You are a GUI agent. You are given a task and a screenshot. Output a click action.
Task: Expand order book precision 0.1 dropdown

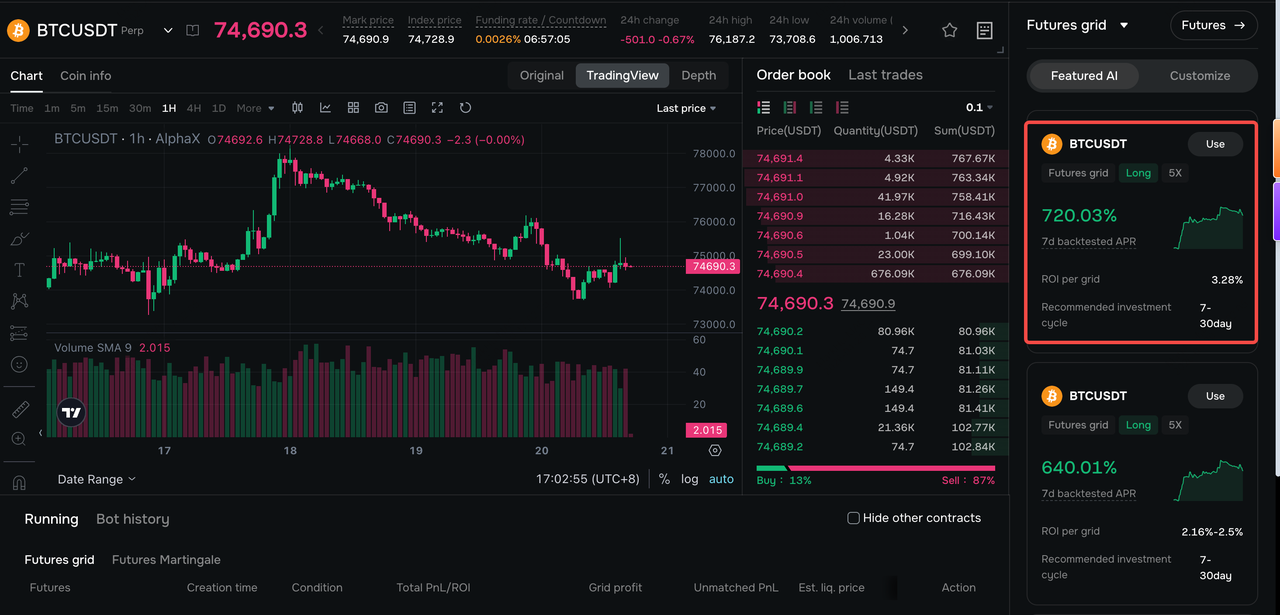click(x=979, y=107)
